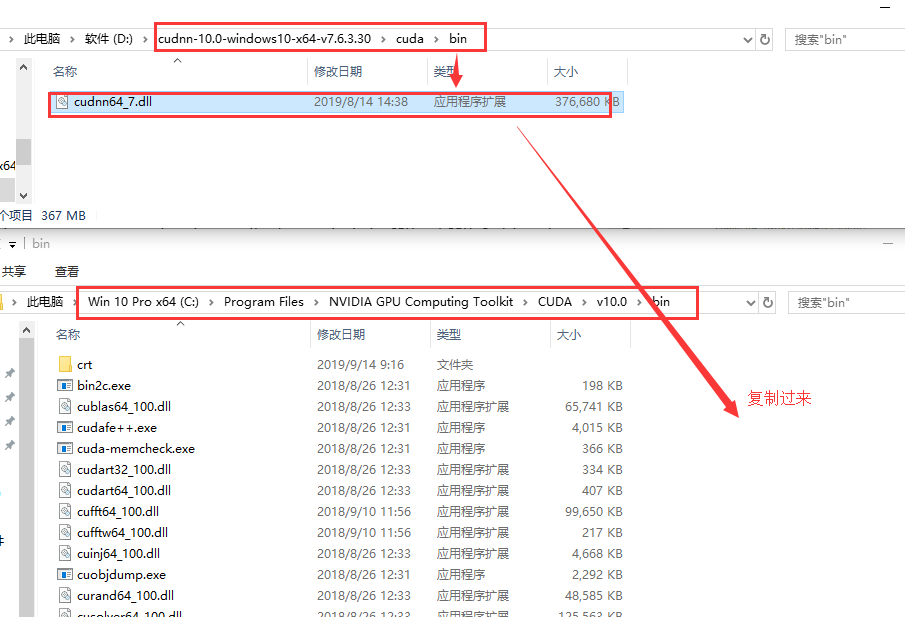Expand chevron after Win 10 Pro x64 breadcrumb
This screenshot has width=905, height=617.
(211, 302)
